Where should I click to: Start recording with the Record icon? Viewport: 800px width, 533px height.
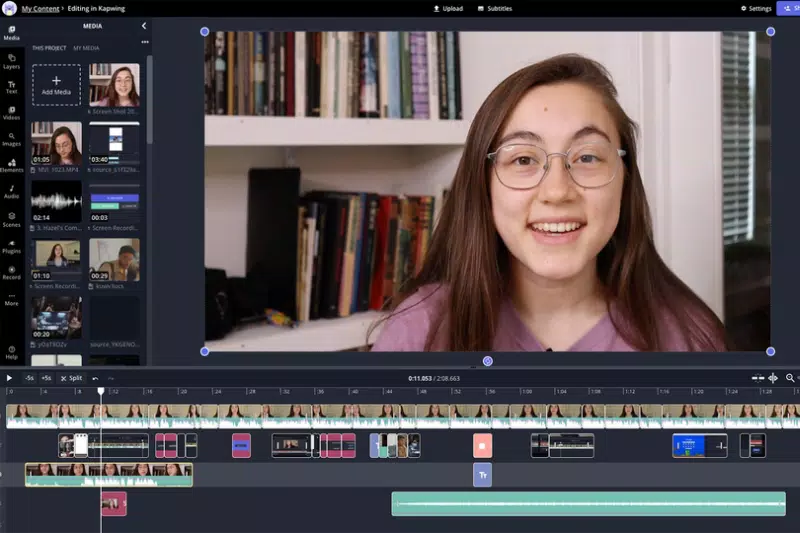coord(11,272)
